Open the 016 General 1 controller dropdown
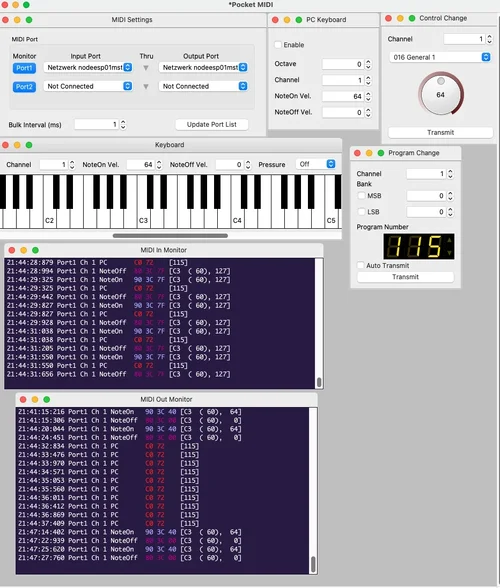The height and width of the screenshot is (588, 500). coord(440,57)
